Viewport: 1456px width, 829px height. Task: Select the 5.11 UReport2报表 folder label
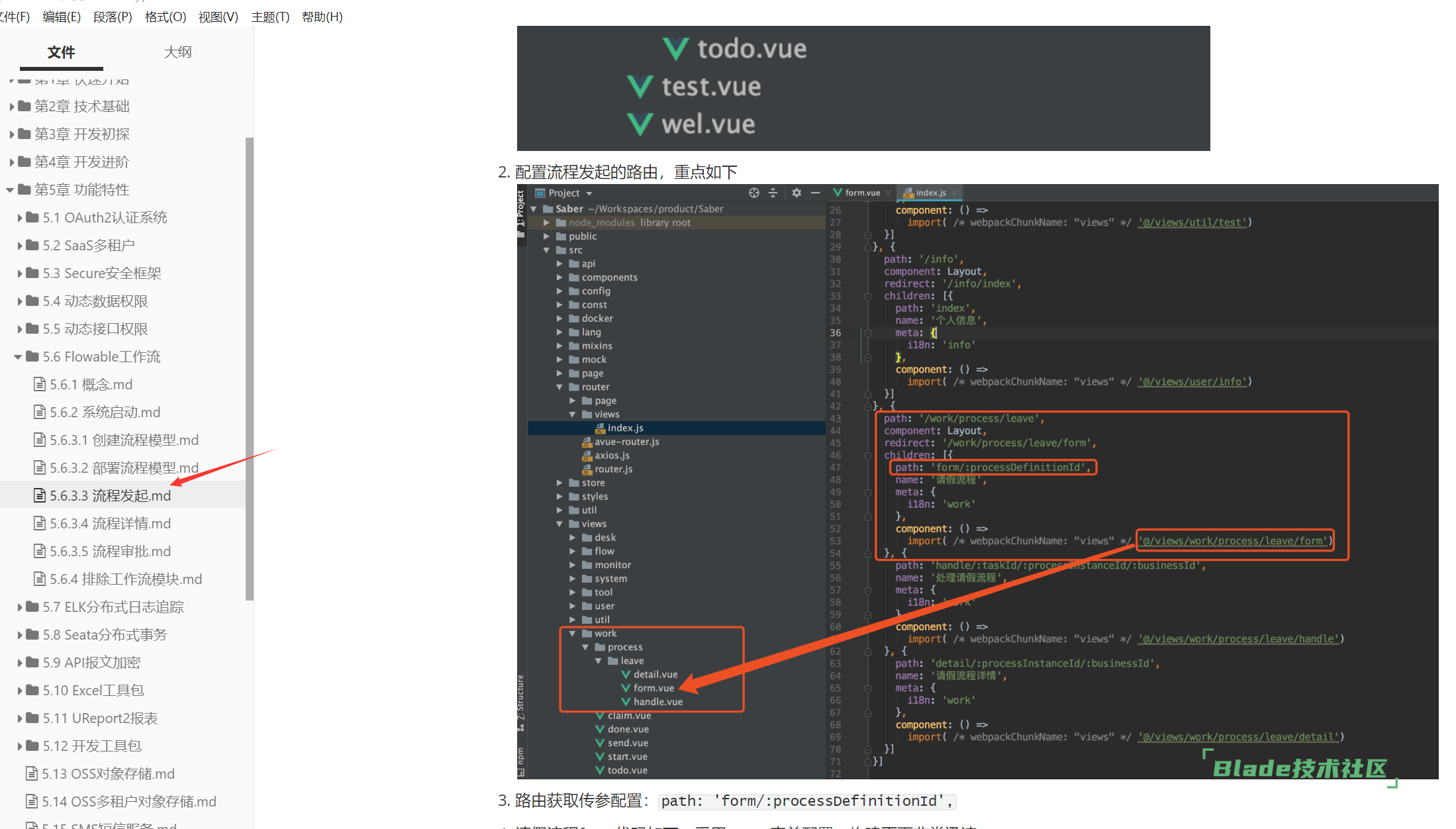(100, 718)
